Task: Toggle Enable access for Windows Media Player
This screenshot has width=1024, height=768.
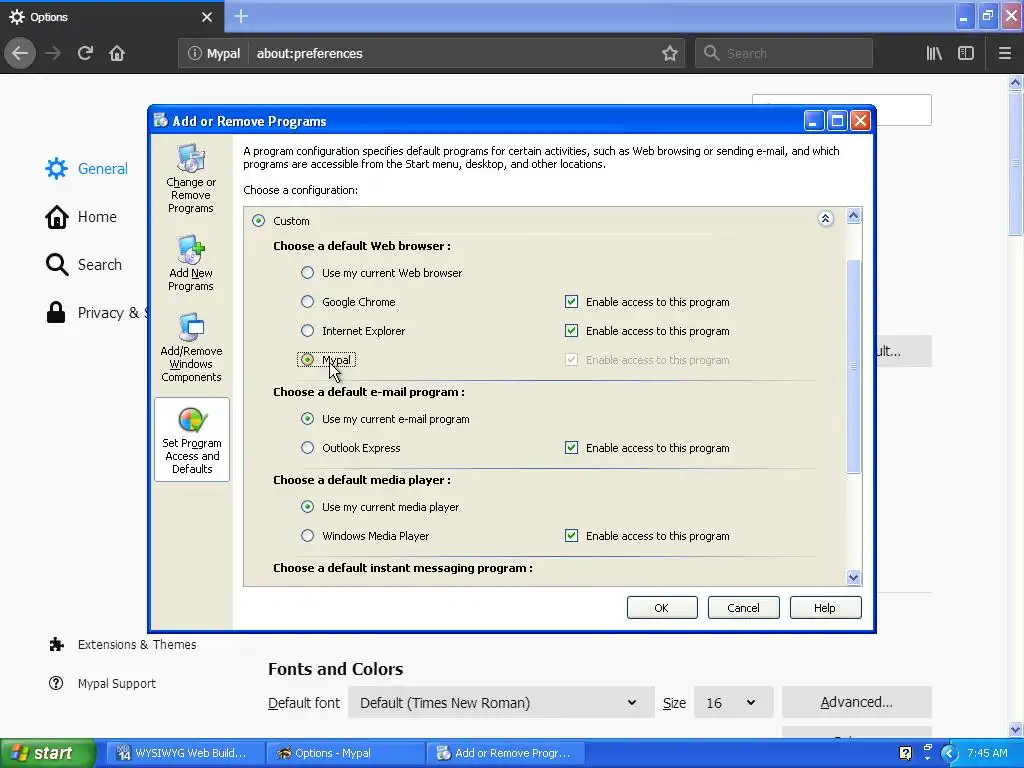Action: tap(571, 536)
